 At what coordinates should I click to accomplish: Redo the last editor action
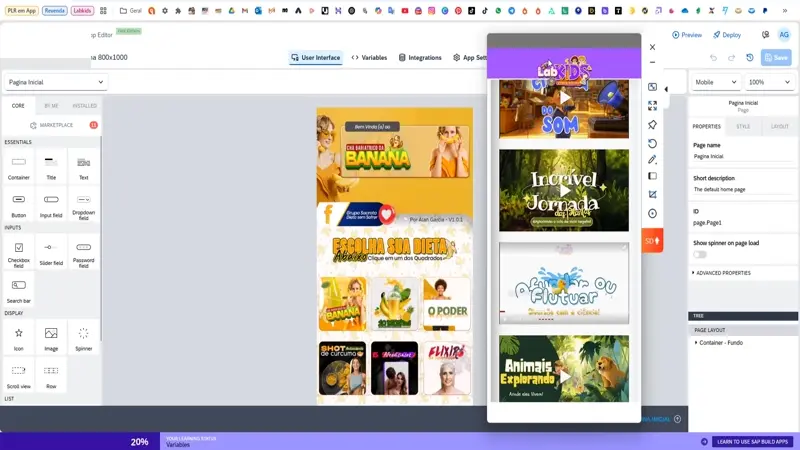[731, 58]
